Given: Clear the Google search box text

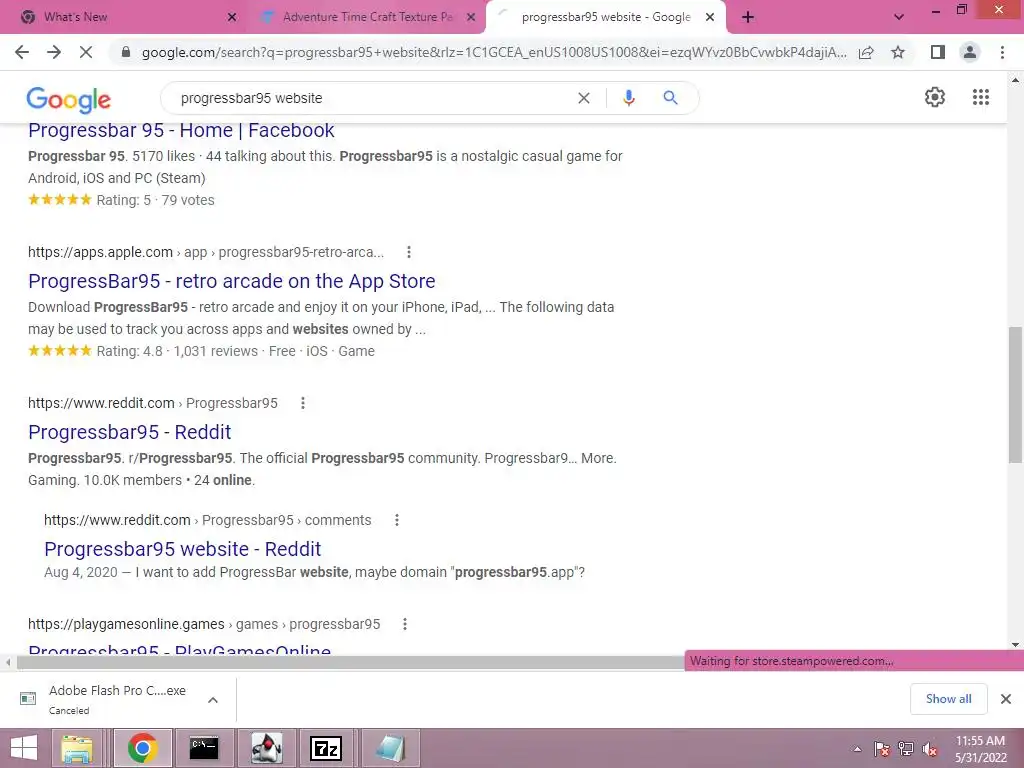Looking at the screenshot, I should (x=584, y=98).
